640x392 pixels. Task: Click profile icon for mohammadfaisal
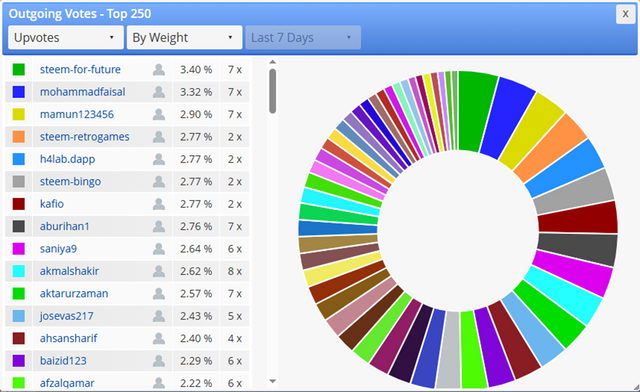pyautogui.click(x=159, y=92)
